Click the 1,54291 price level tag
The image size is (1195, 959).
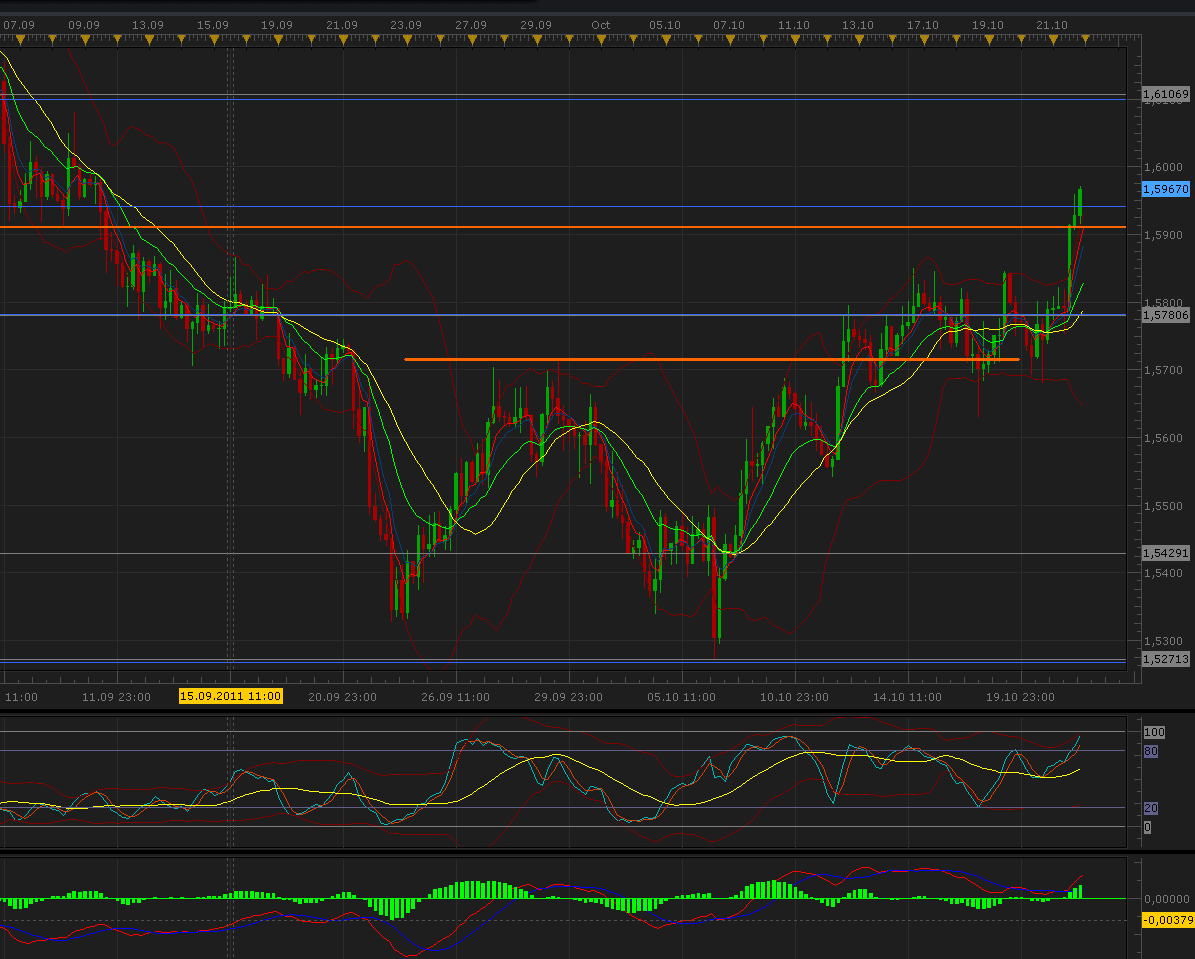coord(1165,553)
